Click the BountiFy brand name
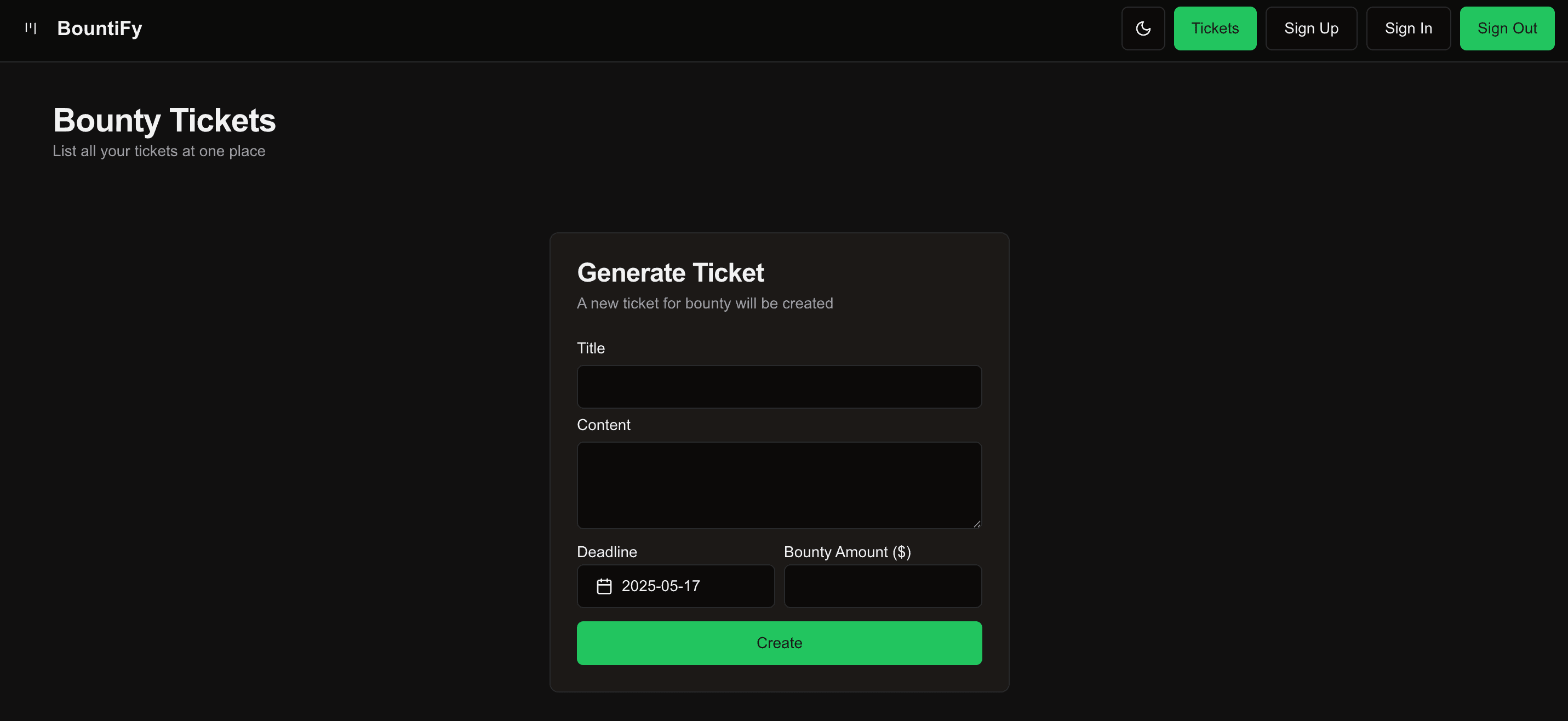This screenshot has width=1568, height=721. [x=100, y=28]
